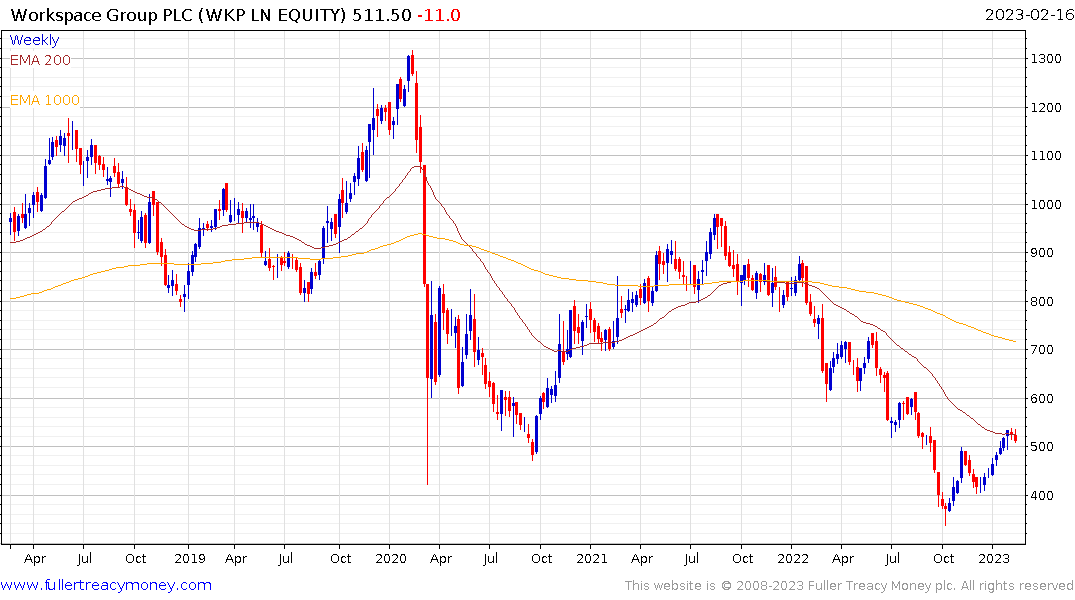Click the 1100 price axis label
This screenshot has width=1075, height=600.
click(x=1046, y=156)
